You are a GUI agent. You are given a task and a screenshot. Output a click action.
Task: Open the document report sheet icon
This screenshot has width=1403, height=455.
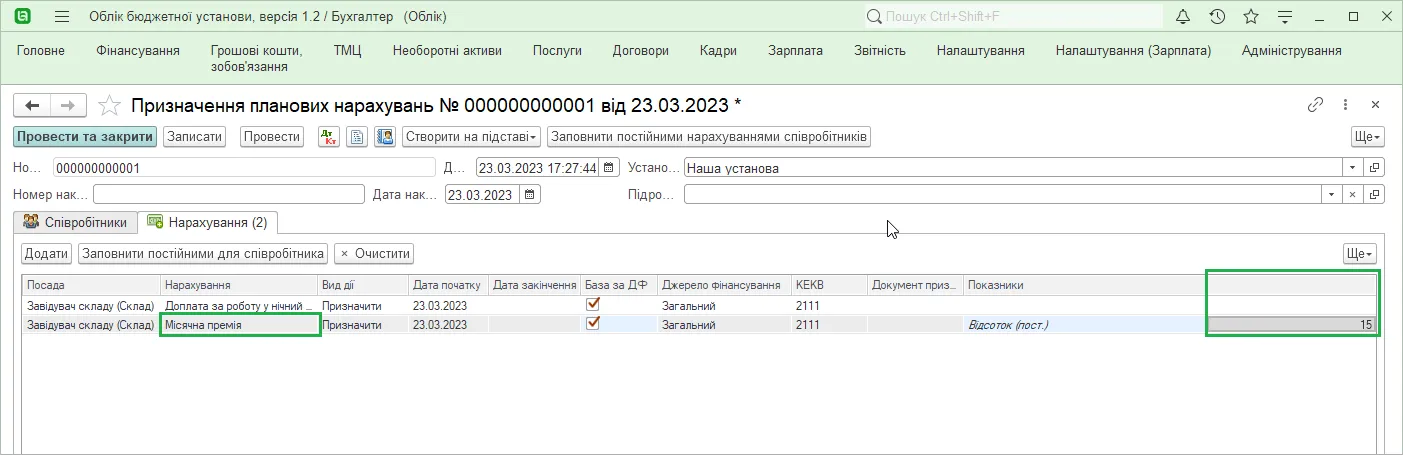[357, 137]
